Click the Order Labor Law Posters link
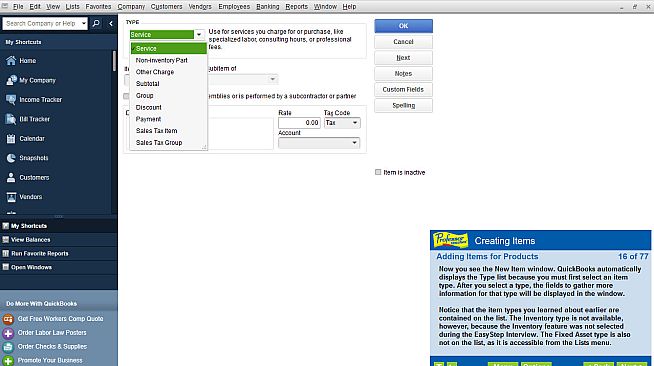654x366 pixels. [x=52, y=333]
